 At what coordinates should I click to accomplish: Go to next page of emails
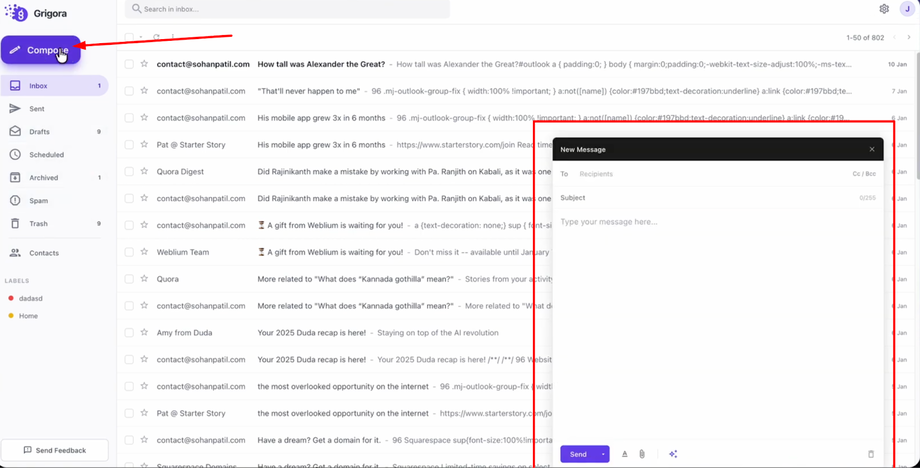[x=909, y=38]
